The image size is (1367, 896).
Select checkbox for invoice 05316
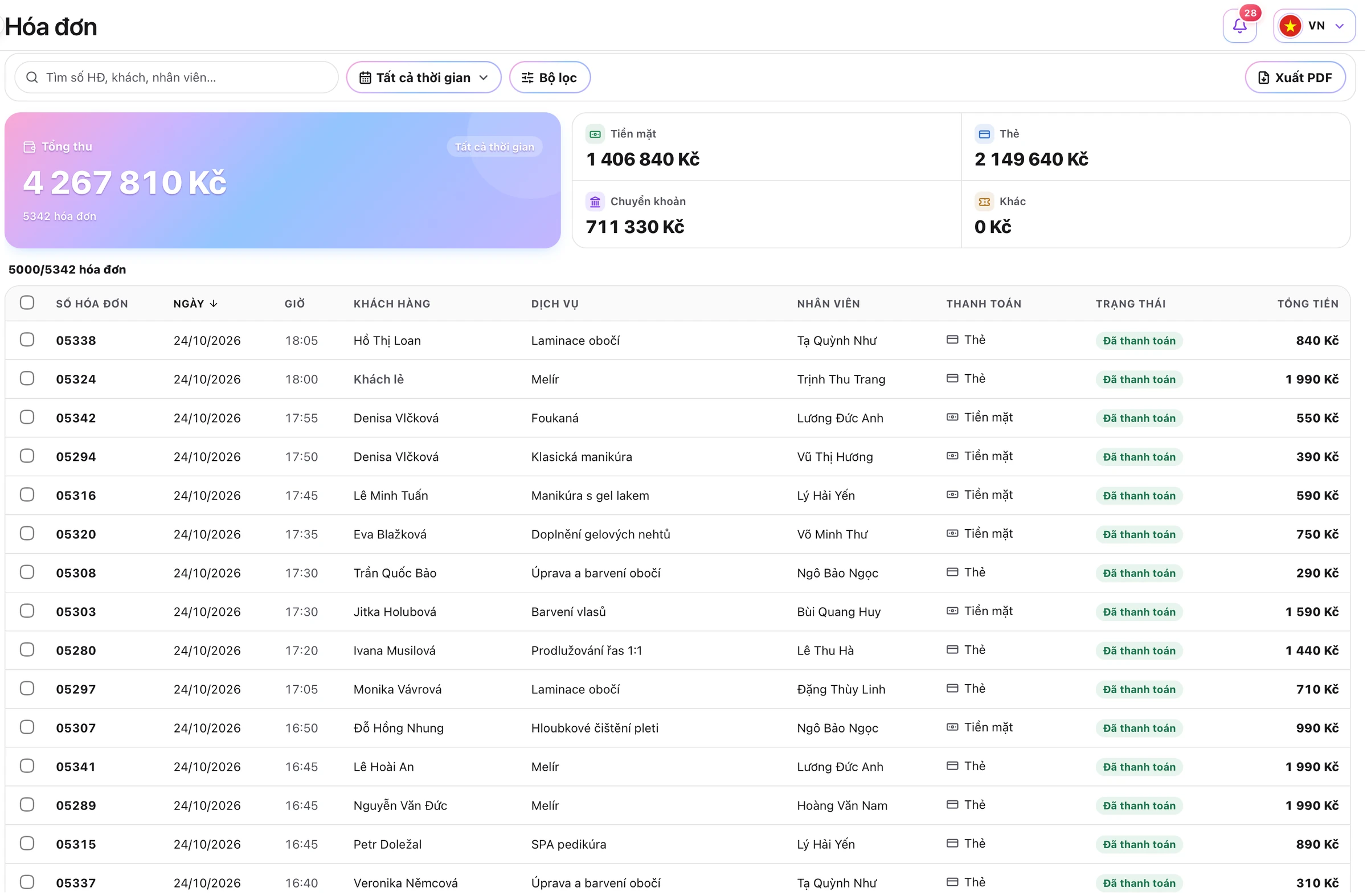click(x=27, y=495)
